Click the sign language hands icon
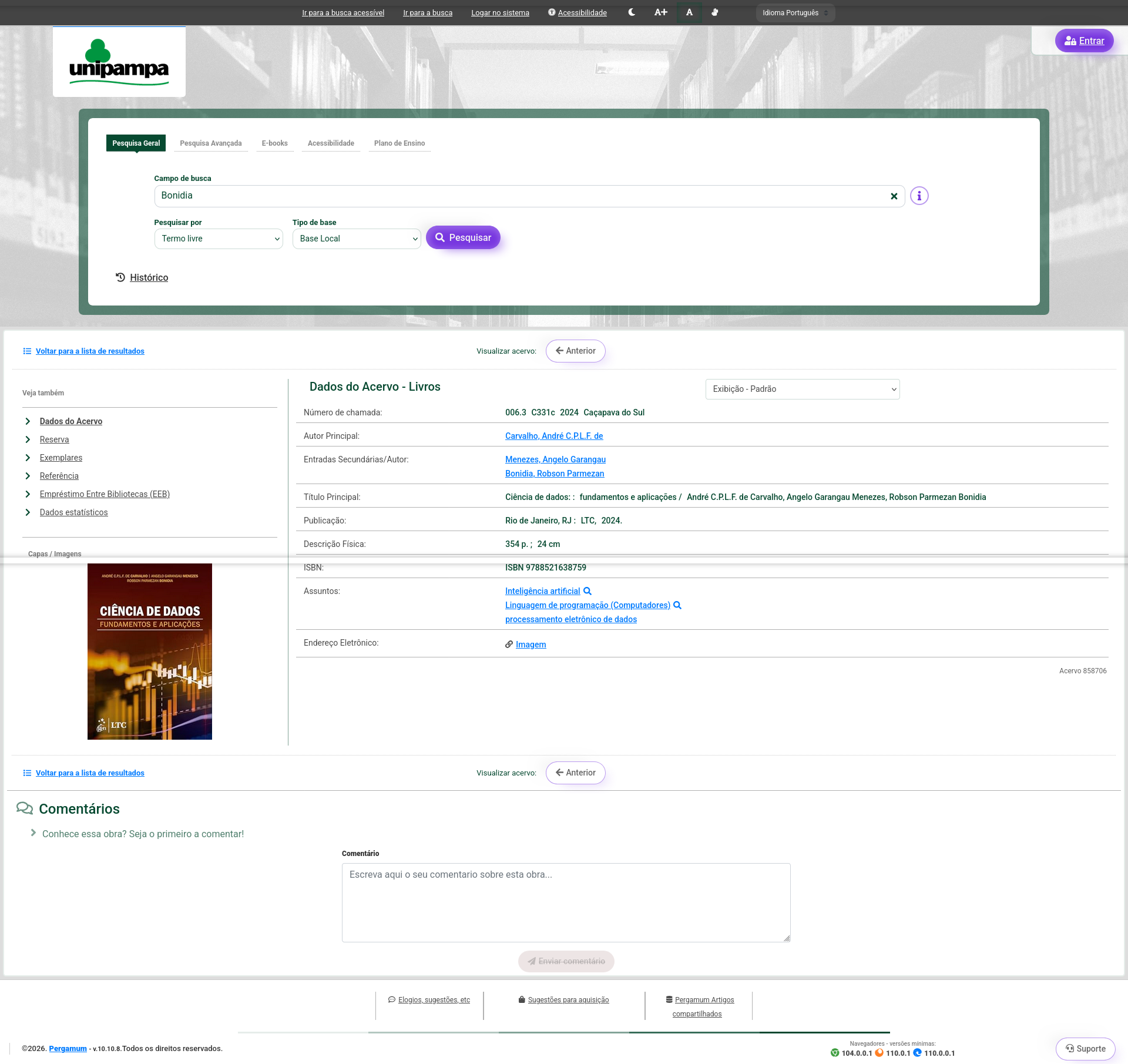The image size is (1128, 1064). (715, 12)
